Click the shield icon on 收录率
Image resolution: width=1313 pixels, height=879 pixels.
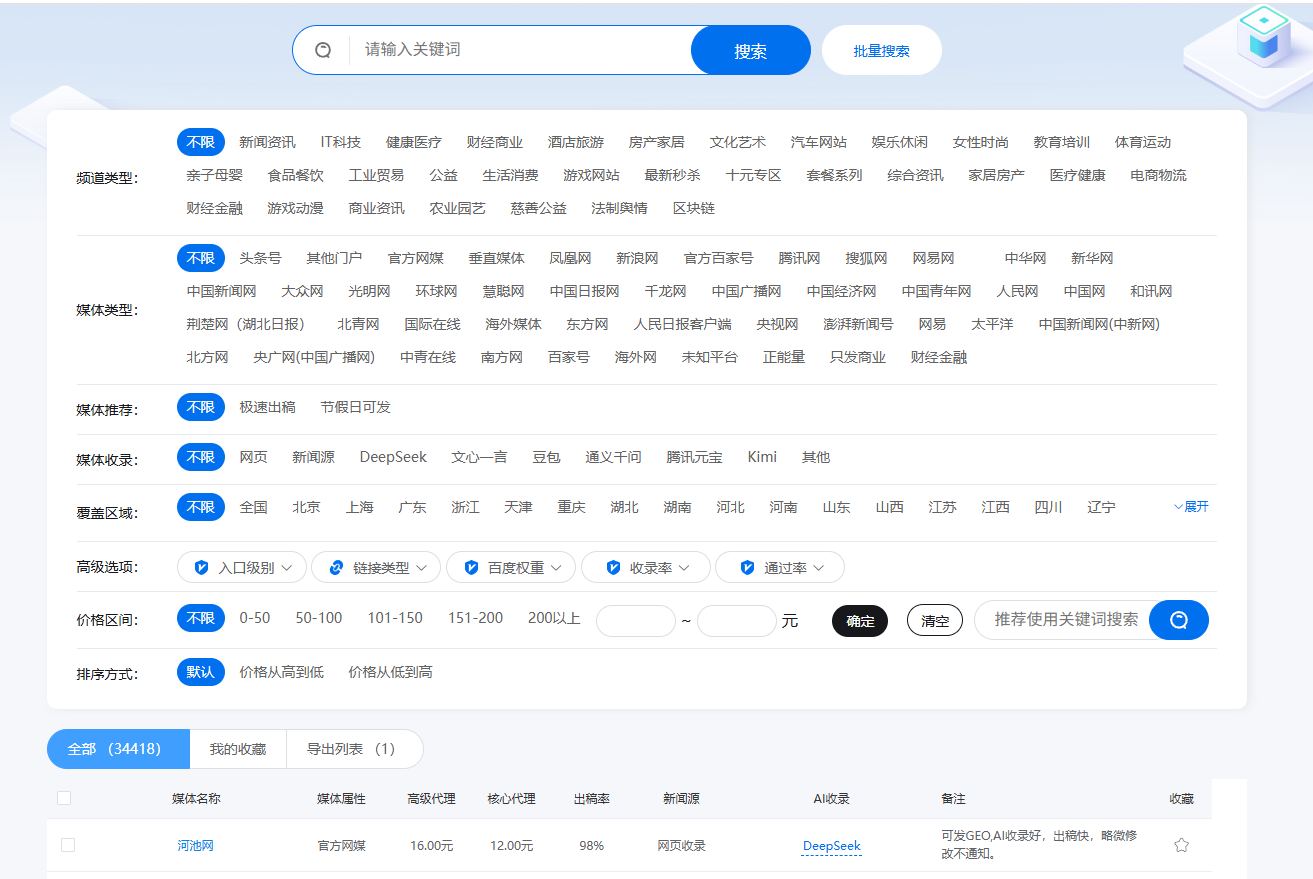(x=614, y=567)
